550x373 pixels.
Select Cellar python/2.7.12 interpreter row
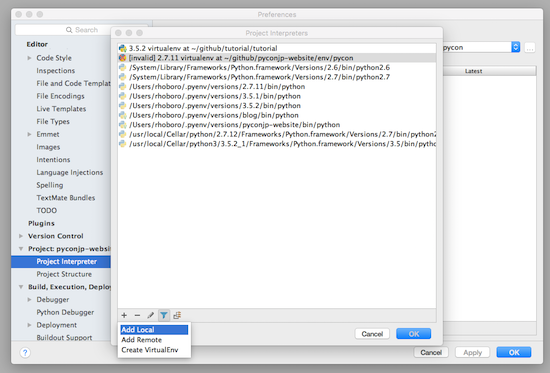277,134
